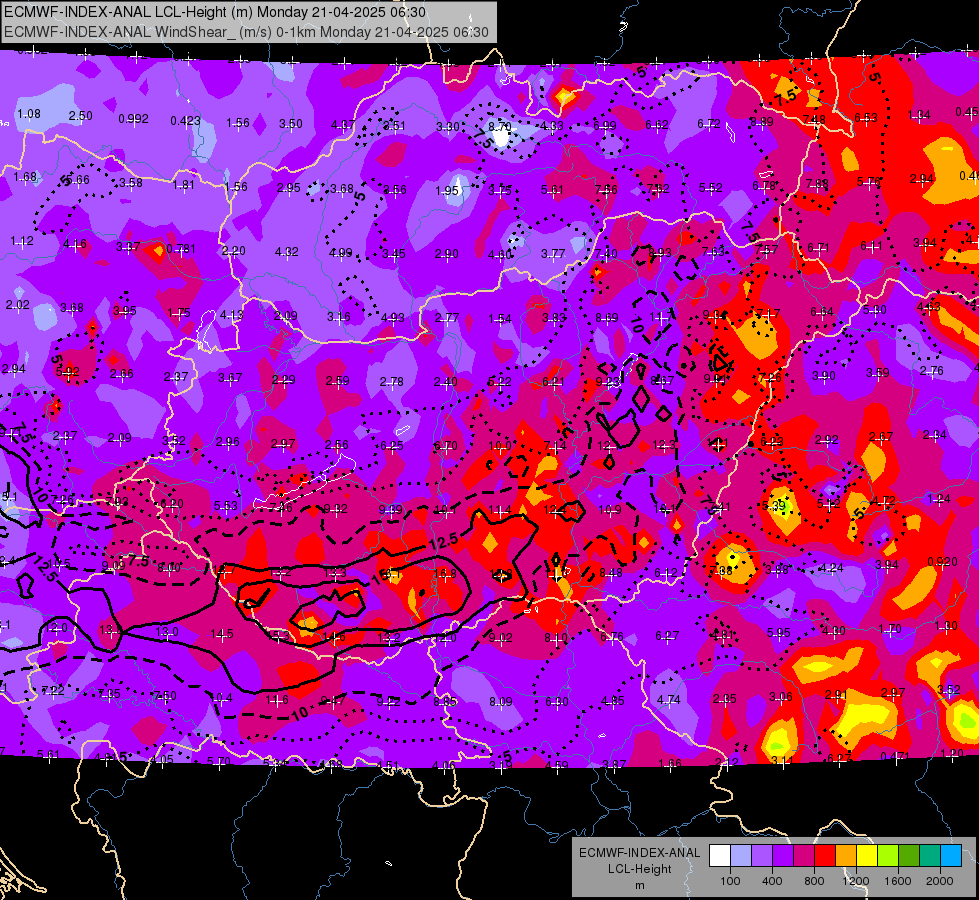Click the map value '0.781'
Viewport: 979px width, 900px height.
[x=181, y=249]
